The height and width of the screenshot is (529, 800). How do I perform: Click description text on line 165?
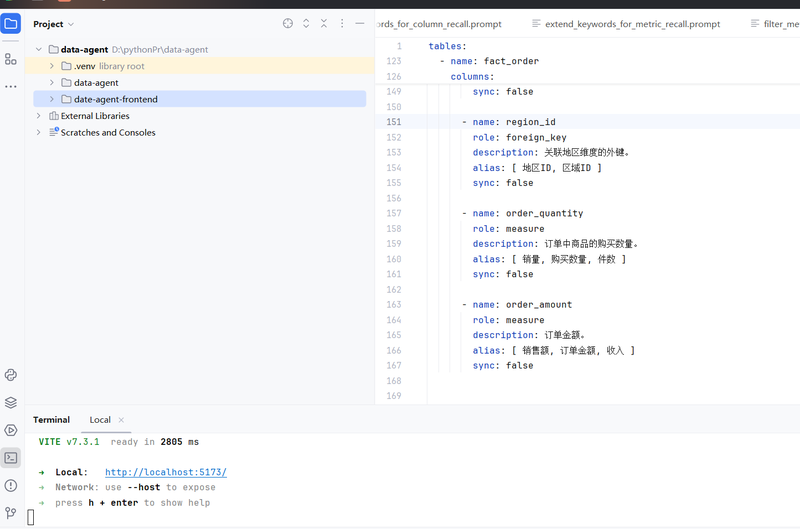click(x=529, y=335)
